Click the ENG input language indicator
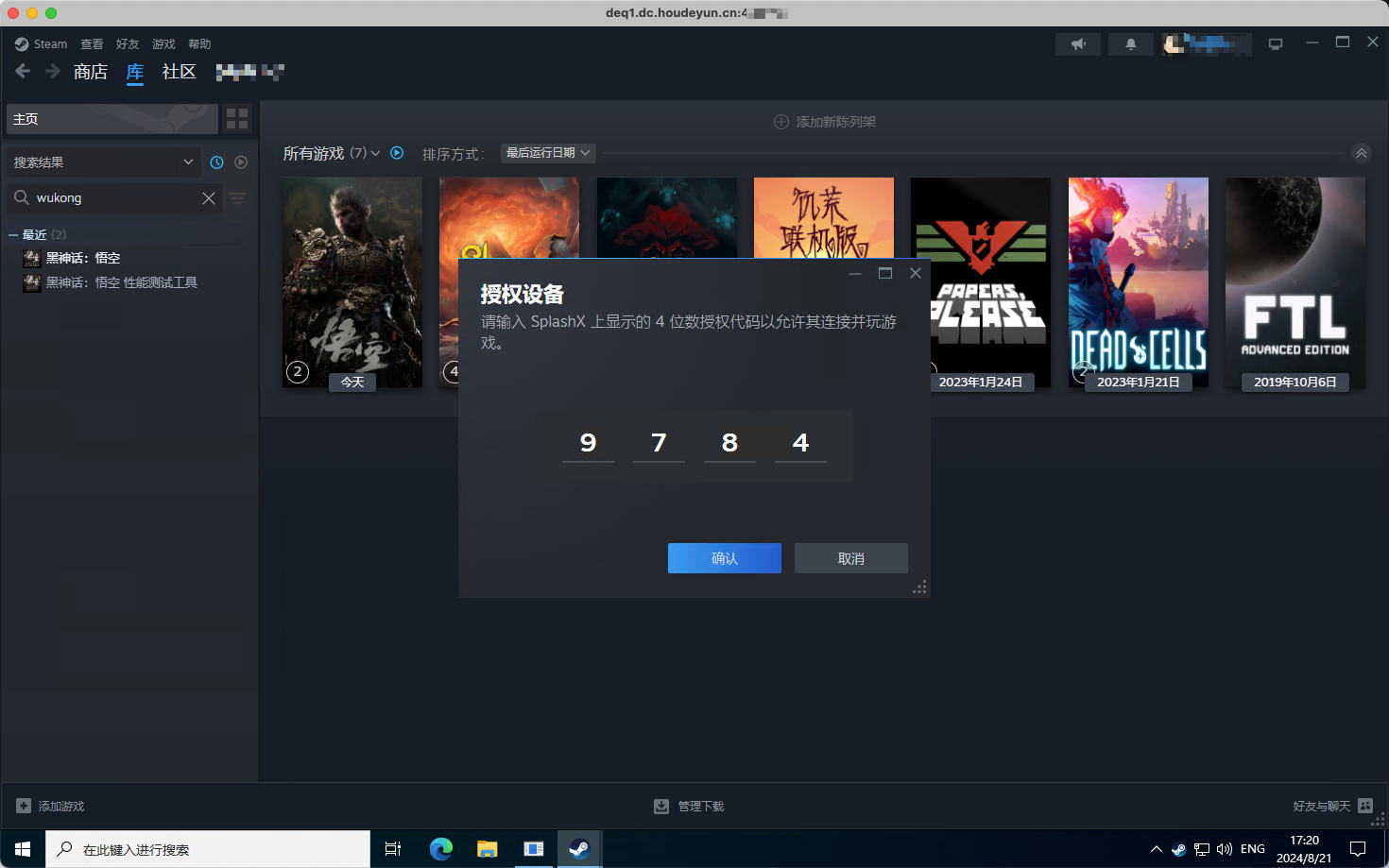 tap(1253, 849)
